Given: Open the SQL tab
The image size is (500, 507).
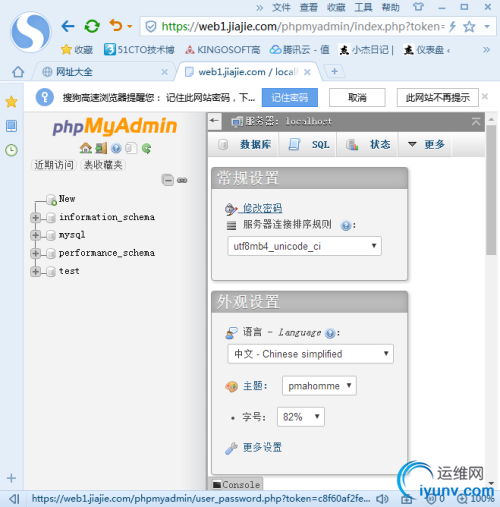Looking at the screenshot, I should click(x=308, y=144).
